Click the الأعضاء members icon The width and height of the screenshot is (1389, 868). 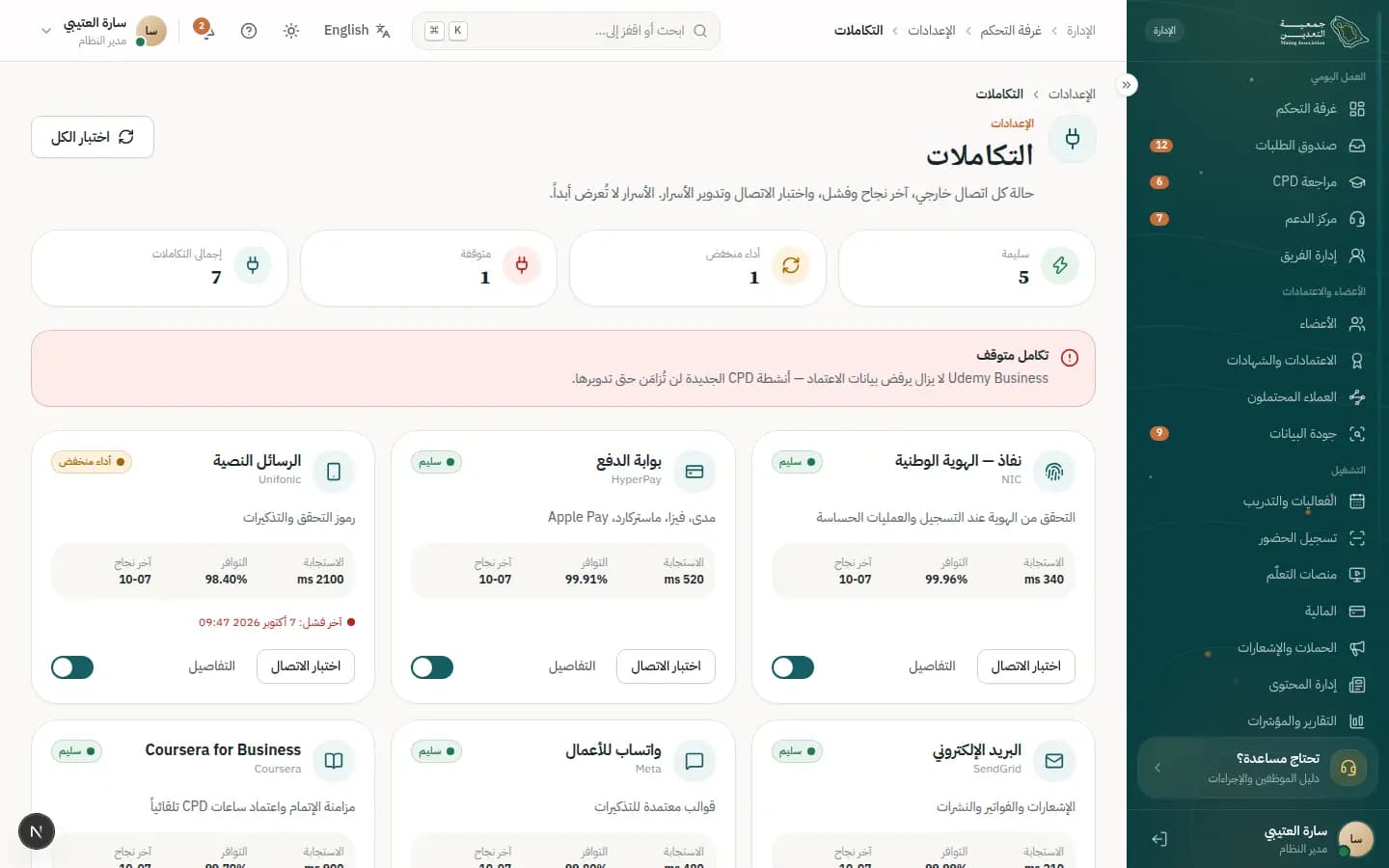coord(1357,324)
